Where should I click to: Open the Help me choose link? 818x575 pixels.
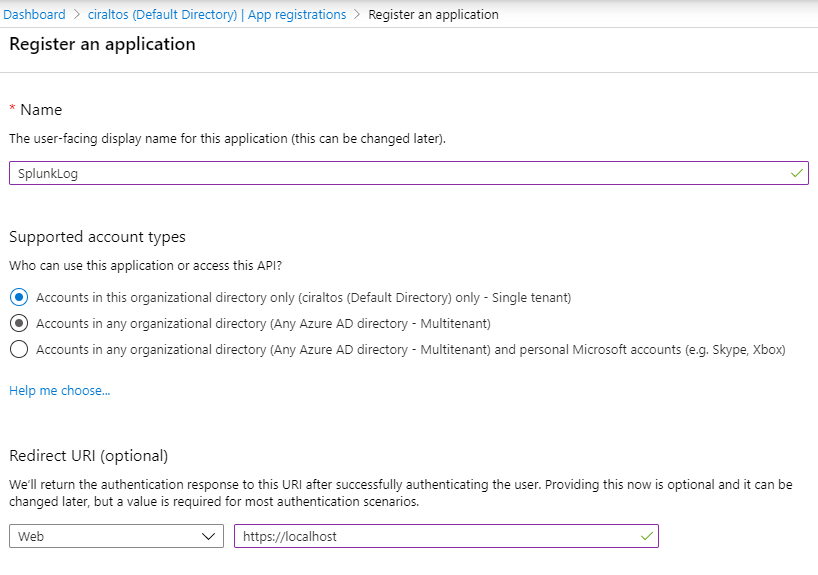click(59, 390)
